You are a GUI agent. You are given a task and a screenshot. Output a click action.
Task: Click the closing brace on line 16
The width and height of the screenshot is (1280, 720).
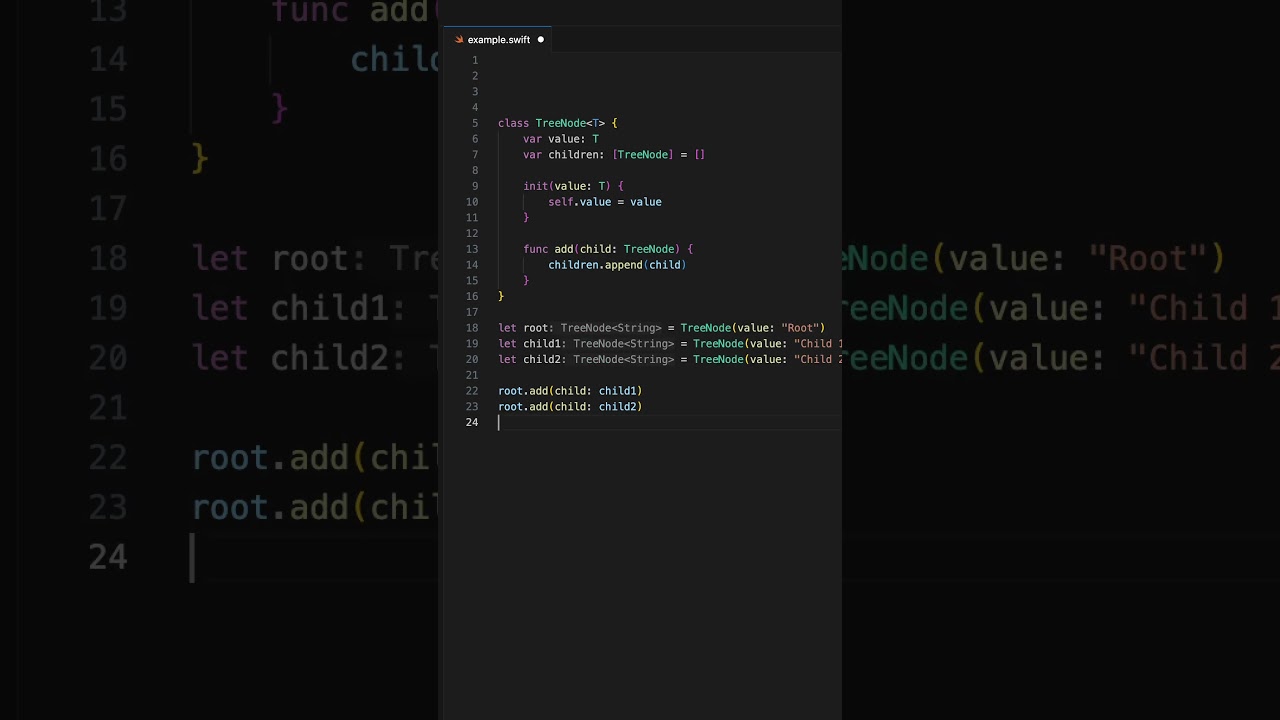[x=501, y=296]
